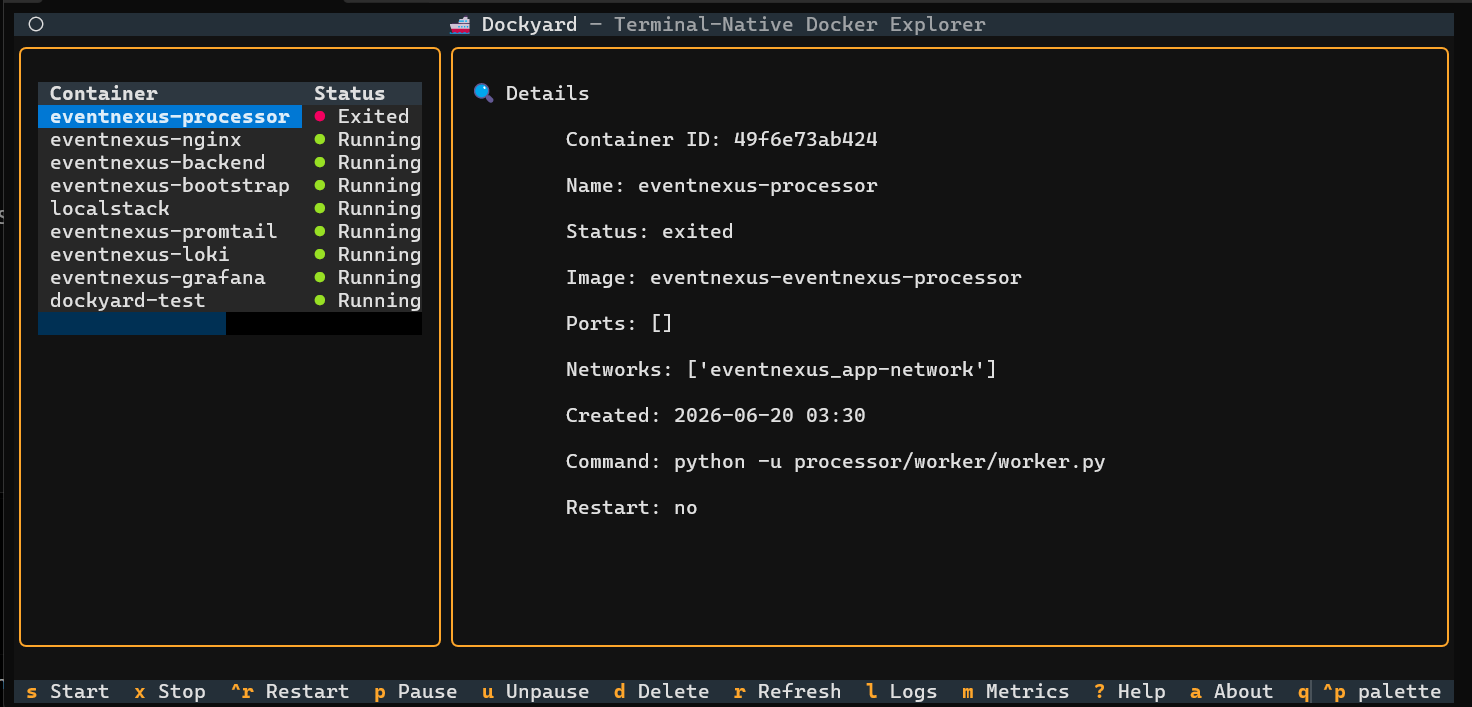
Task: Select the eventnexus-loki container
Action: click(x=230, y=255)
